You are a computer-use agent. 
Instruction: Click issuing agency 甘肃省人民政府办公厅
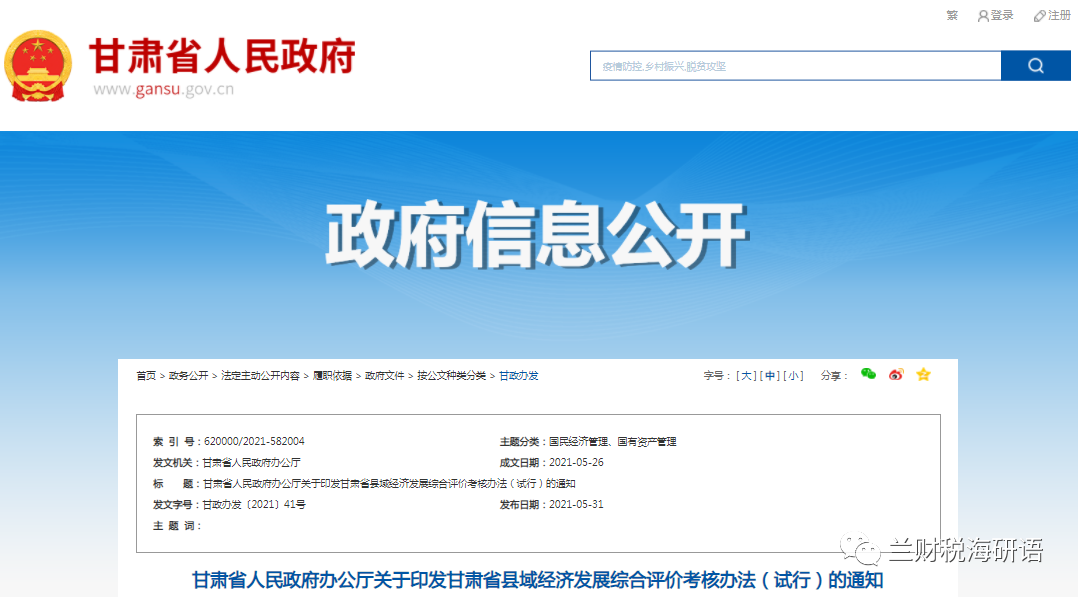(x=251, y=463)
